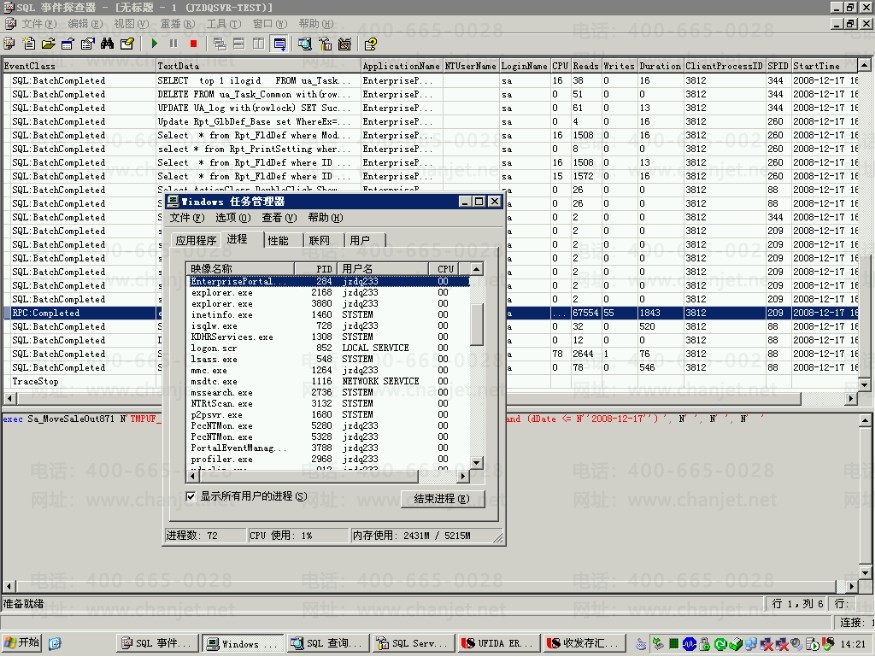Select the RPC:Completed trace row
Viewport: 875px width, 657px height.
[x=46, y=313]
